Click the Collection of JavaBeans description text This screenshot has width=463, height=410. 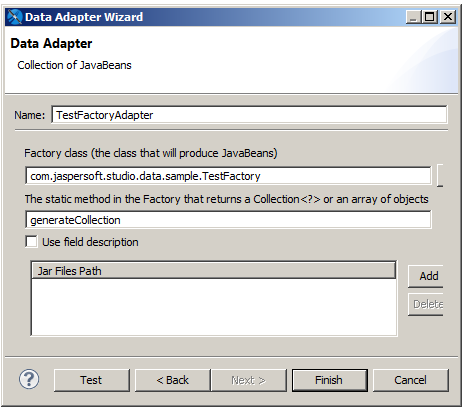(x=74, y=65)
